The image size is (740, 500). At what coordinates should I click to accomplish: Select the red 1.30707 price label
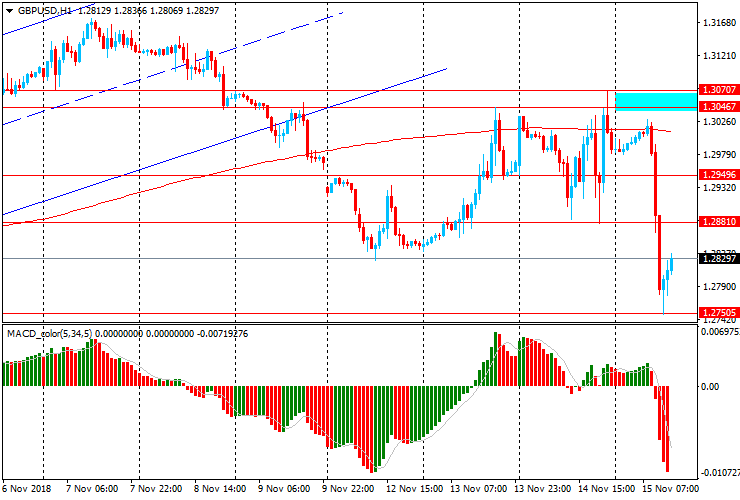[x=719, y=90]
